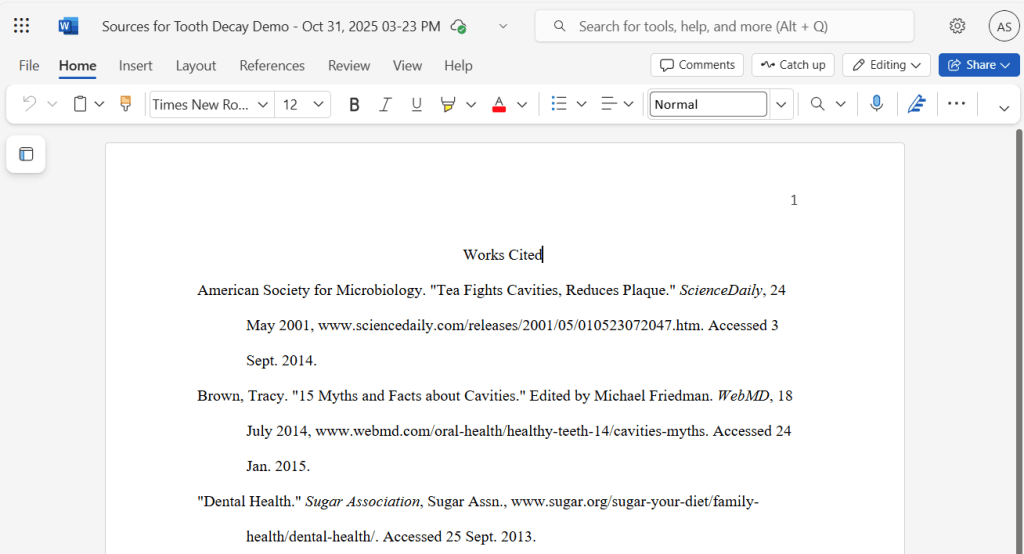Open the Comments pane
This screenshot has height=554, width=1024.
697,65
